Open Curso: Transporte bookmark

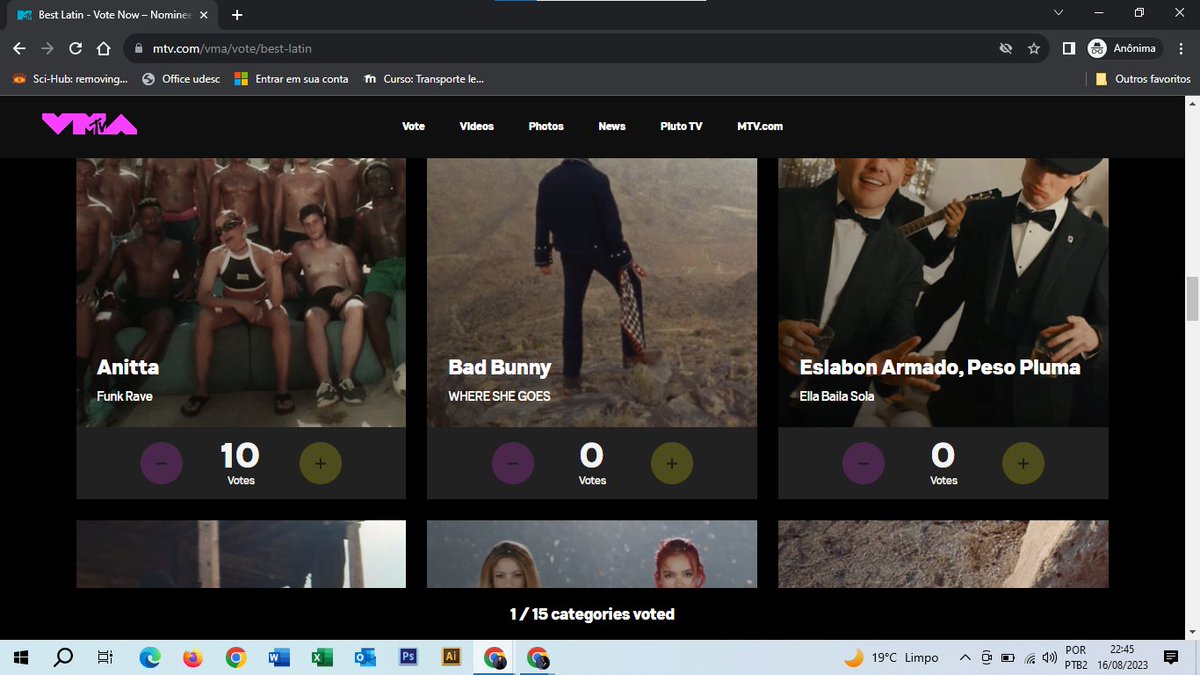[x=424, y=79]
